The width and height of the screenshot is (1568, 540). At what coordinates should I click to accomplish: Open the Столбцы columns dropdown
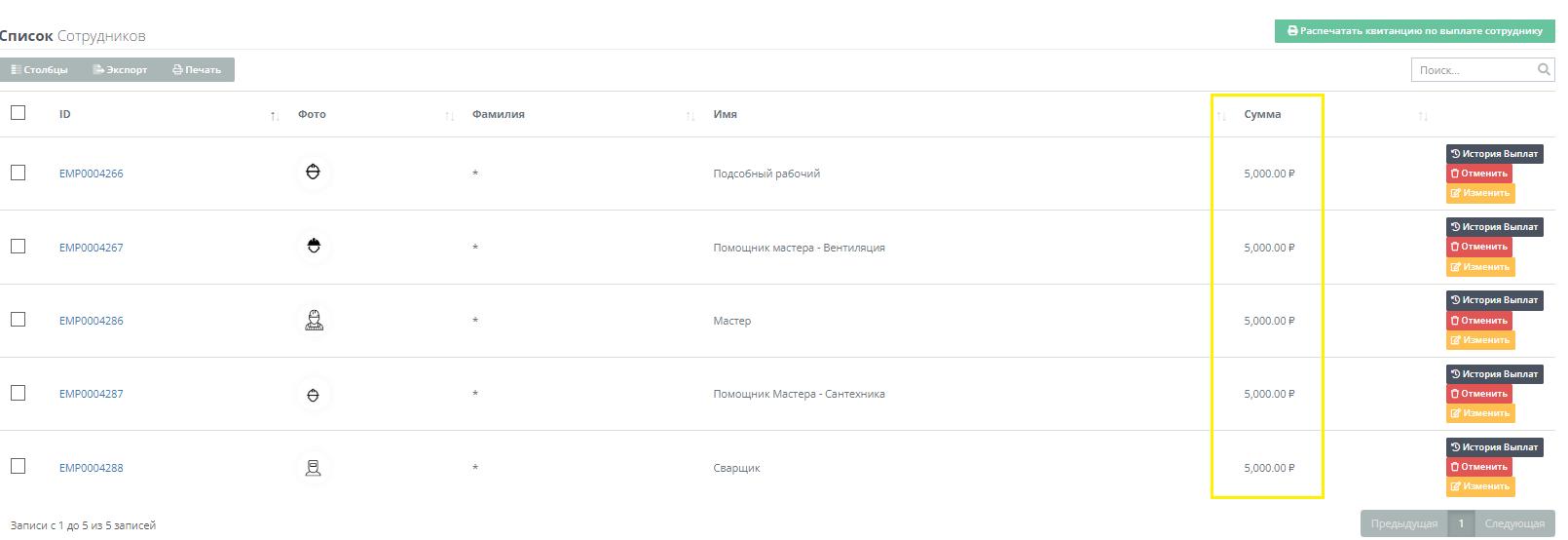click(x=40, y=69)
